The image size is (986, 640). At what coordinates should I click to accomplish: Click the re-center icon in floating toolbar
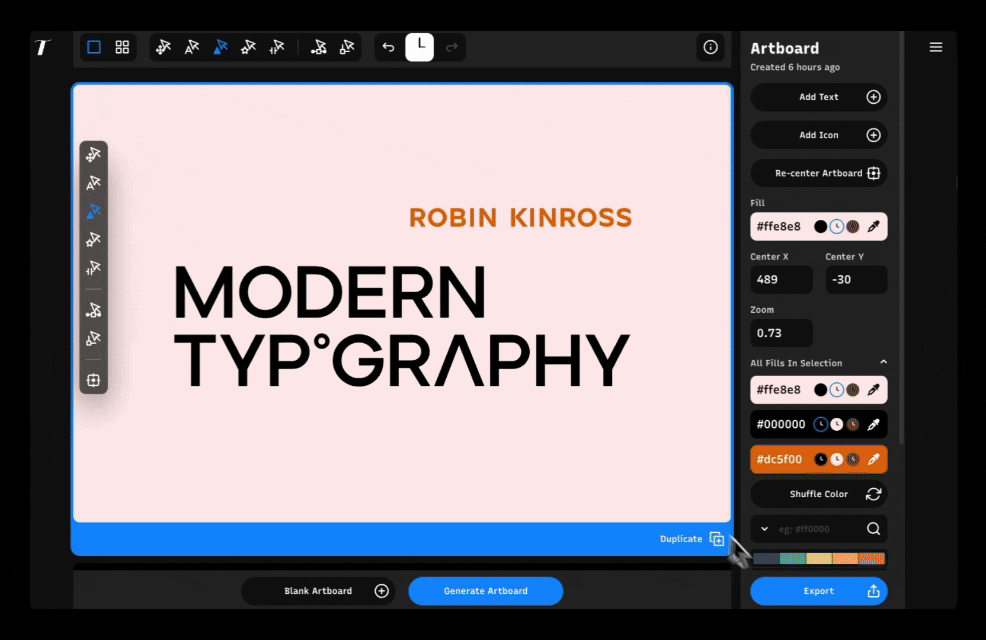click(x=93, y=380)
